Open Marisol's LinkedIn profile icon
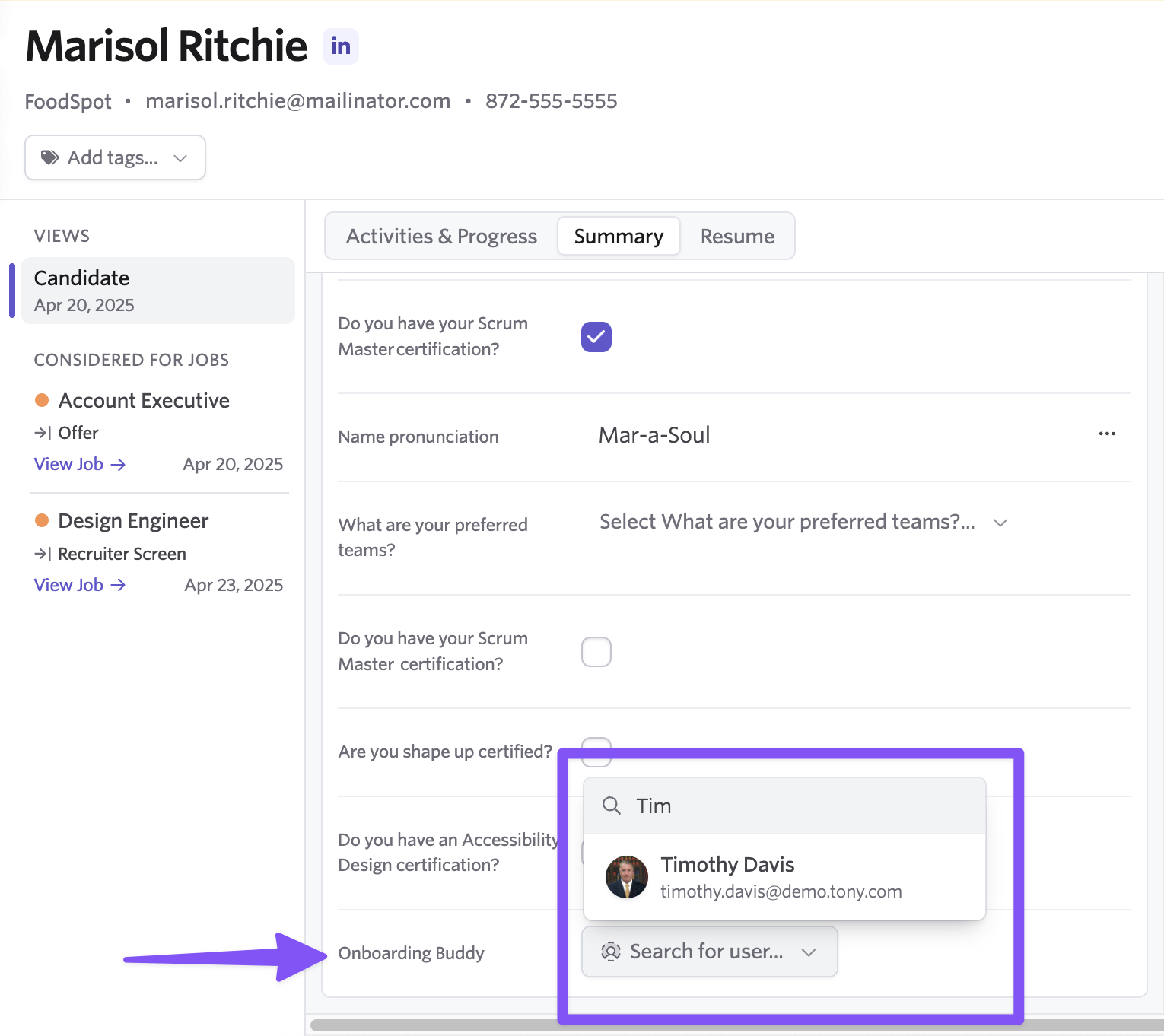 tap(340, 46)
